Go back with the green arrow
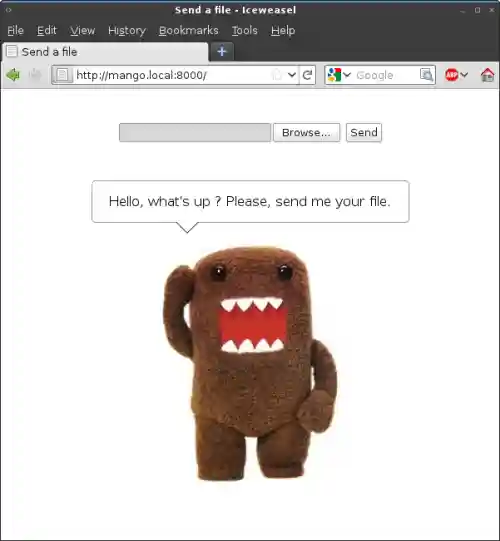This screenshot has width=500, height=541. (x=13, y=75)
